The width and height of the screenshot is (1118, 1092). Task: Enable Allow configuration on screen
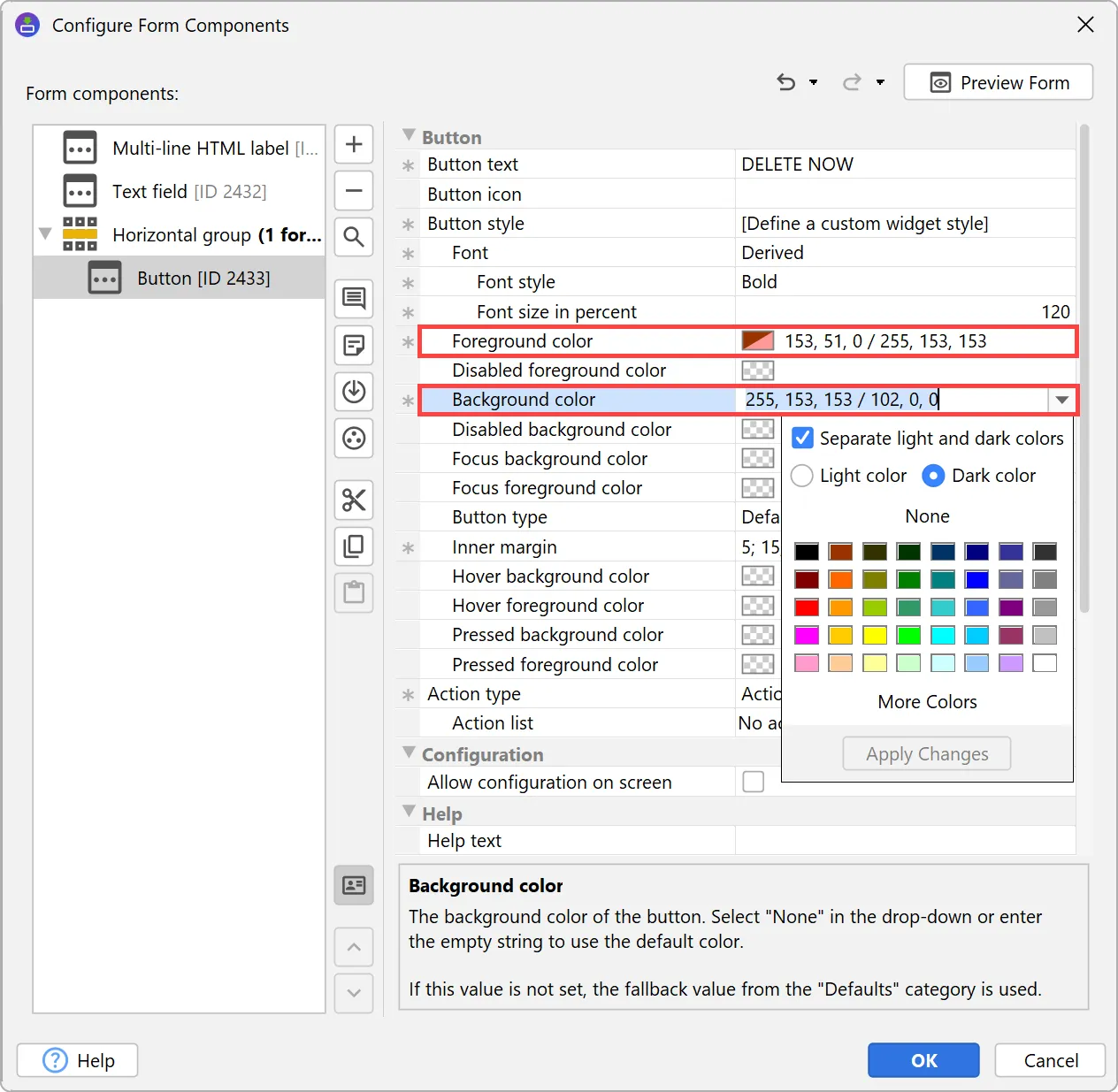(753, 782)
